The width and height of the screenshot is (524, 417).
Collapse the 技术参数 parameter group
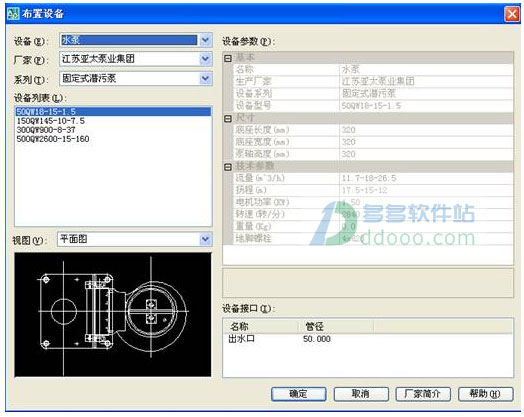coord(228,167)
